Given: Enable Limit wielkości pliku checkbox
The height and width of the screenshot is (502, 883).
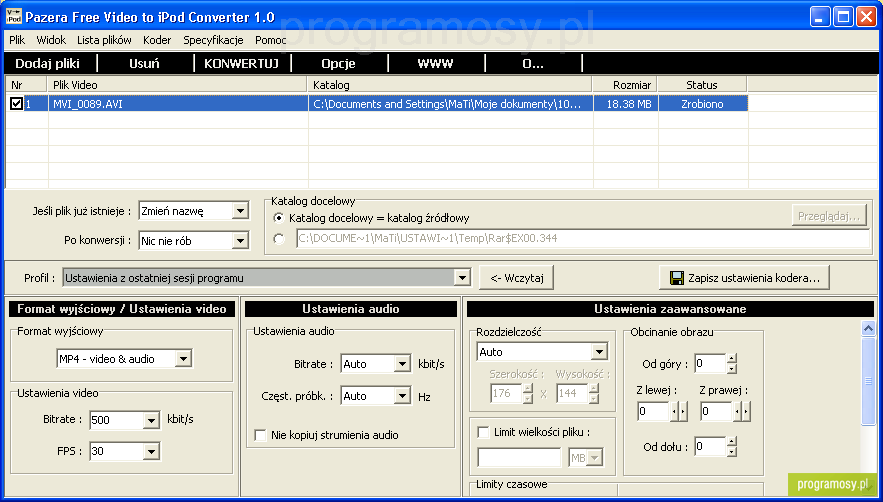Looking at the screenshot, I should pos(483,432).
